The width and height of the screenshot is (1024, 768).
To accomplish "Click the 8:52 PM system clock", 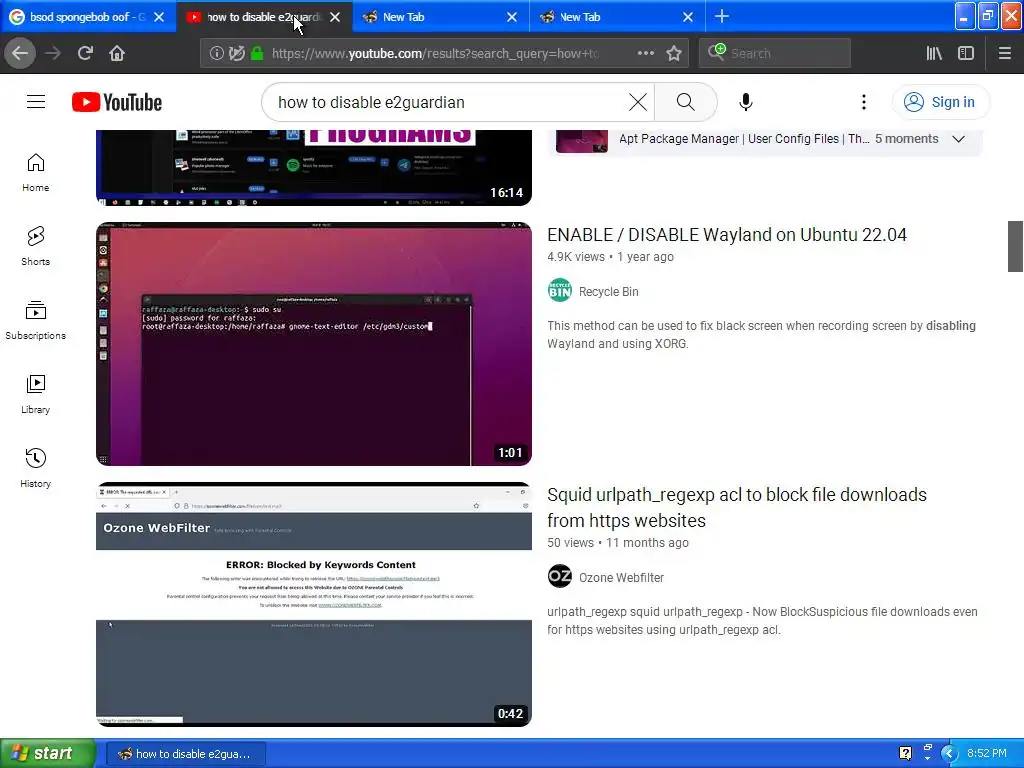I will coord(987,753).
